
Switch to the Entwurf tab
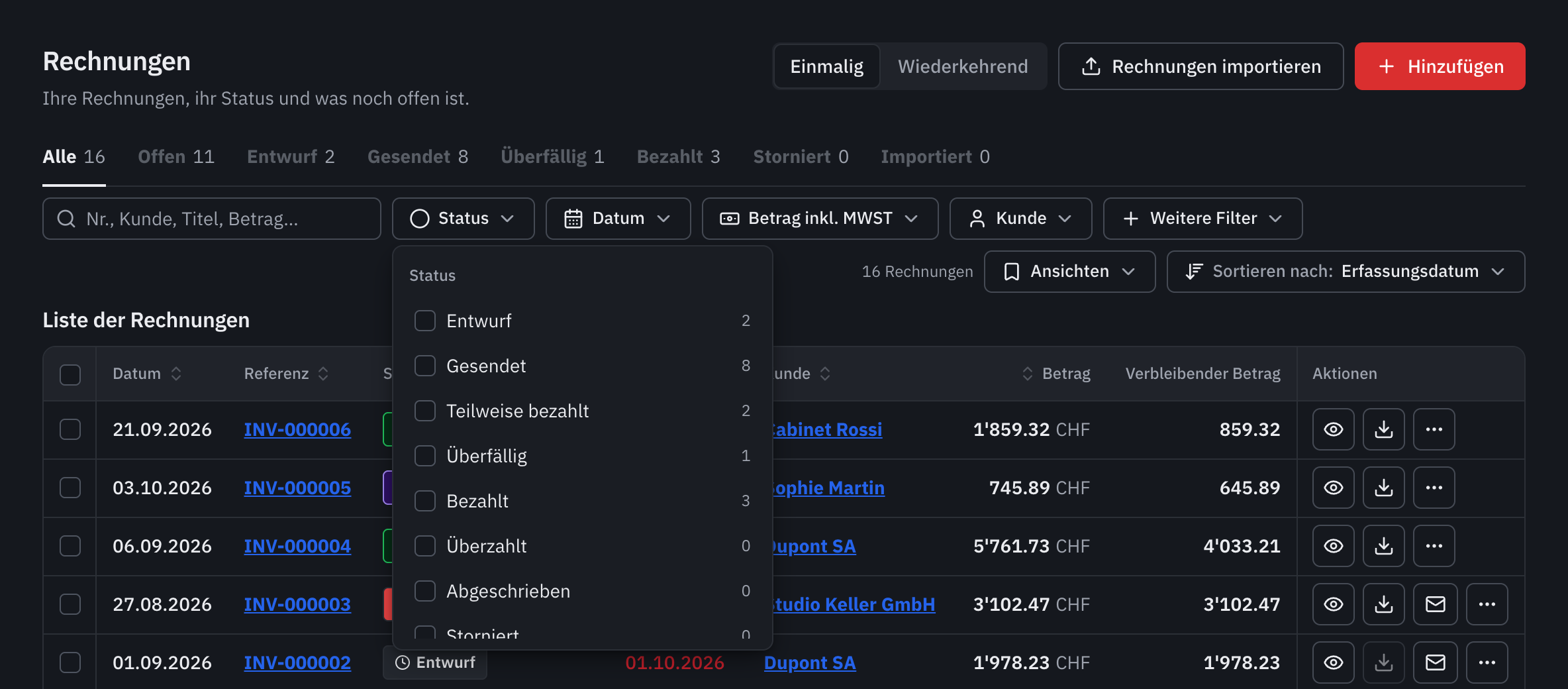click(x=291, y=157)
